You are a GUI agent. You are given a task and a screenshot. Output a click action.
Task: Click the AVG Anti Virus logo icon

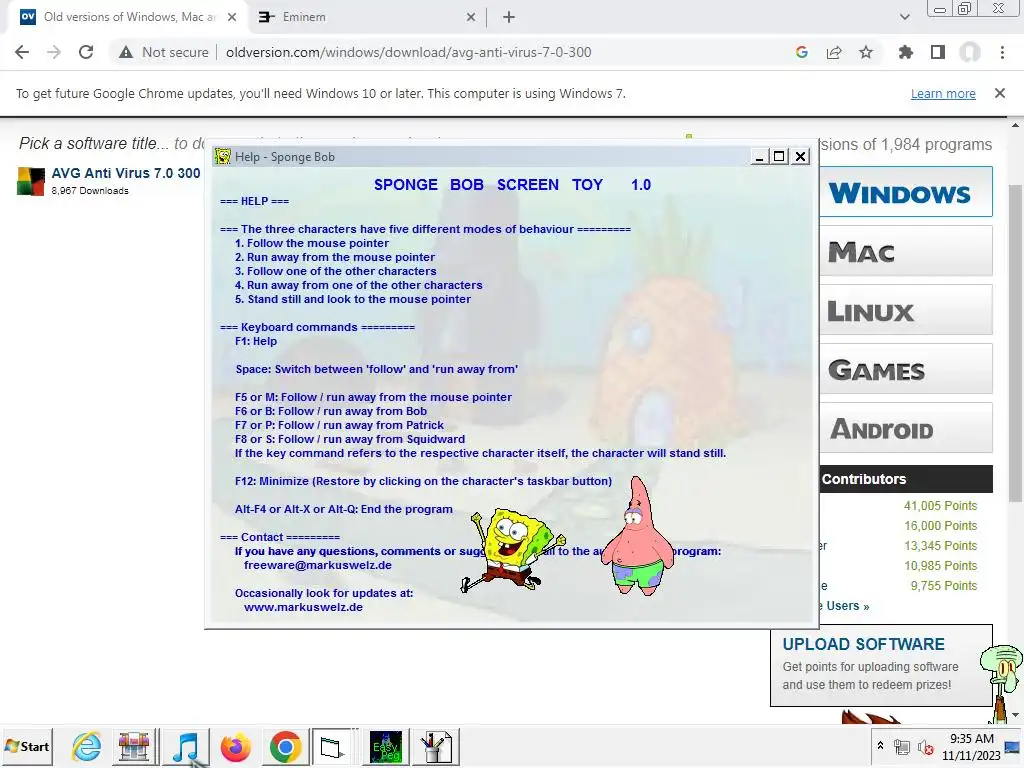(x=31, y=182)
